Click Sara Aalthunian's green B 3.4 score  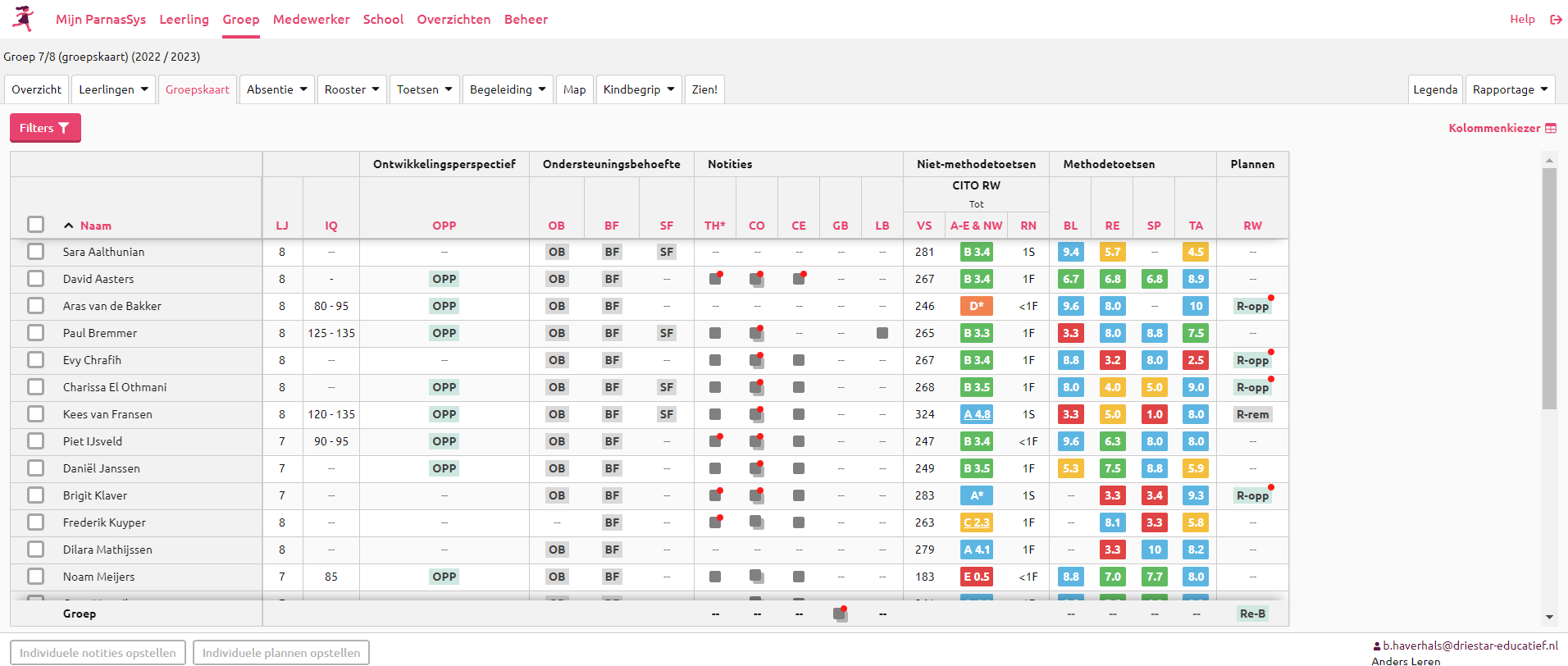(x=977, y=252)
